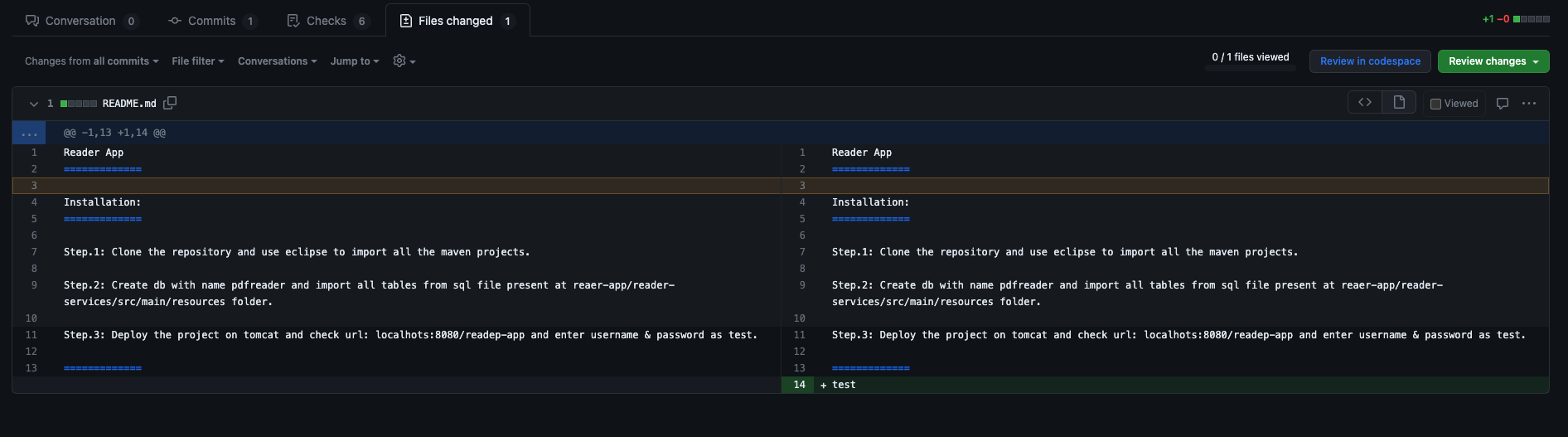Click highlighted left line 3
The height and width of the screenshot is (437, 1568).
coord(396,186)
